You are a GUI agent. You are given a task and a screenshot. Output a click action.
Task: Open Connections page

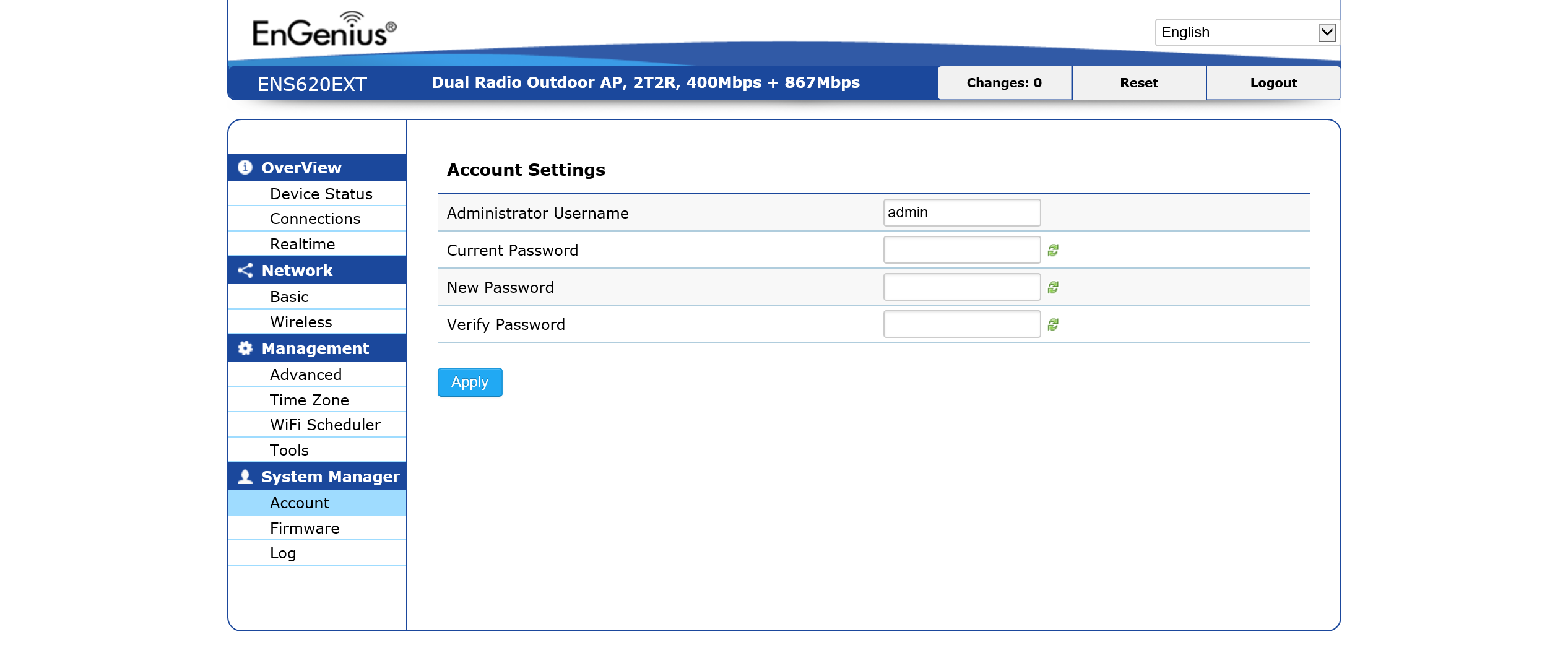[317, 219]
